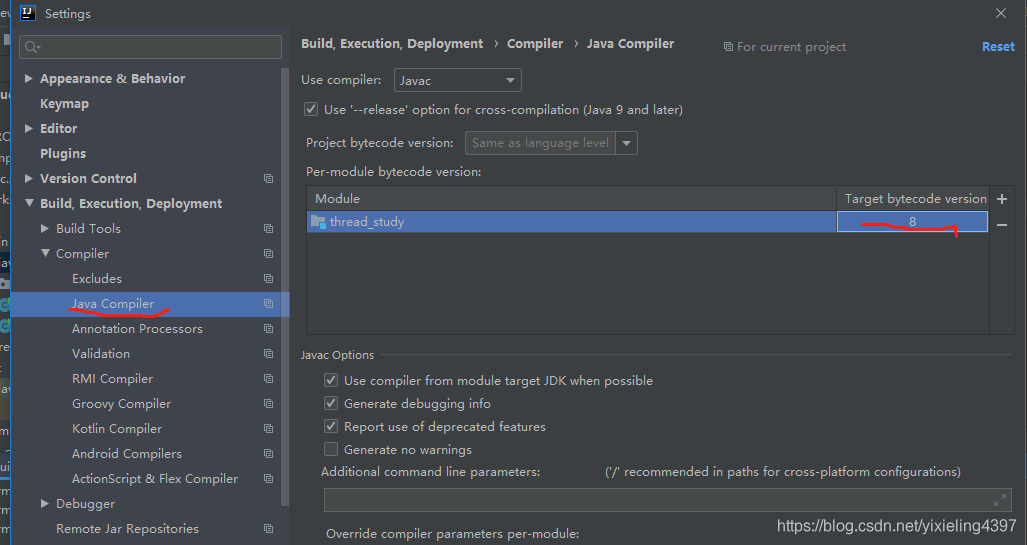Click Build, Execution, Deployment breadcrumb
1027x545 pixels.
[x=392, y=44]
